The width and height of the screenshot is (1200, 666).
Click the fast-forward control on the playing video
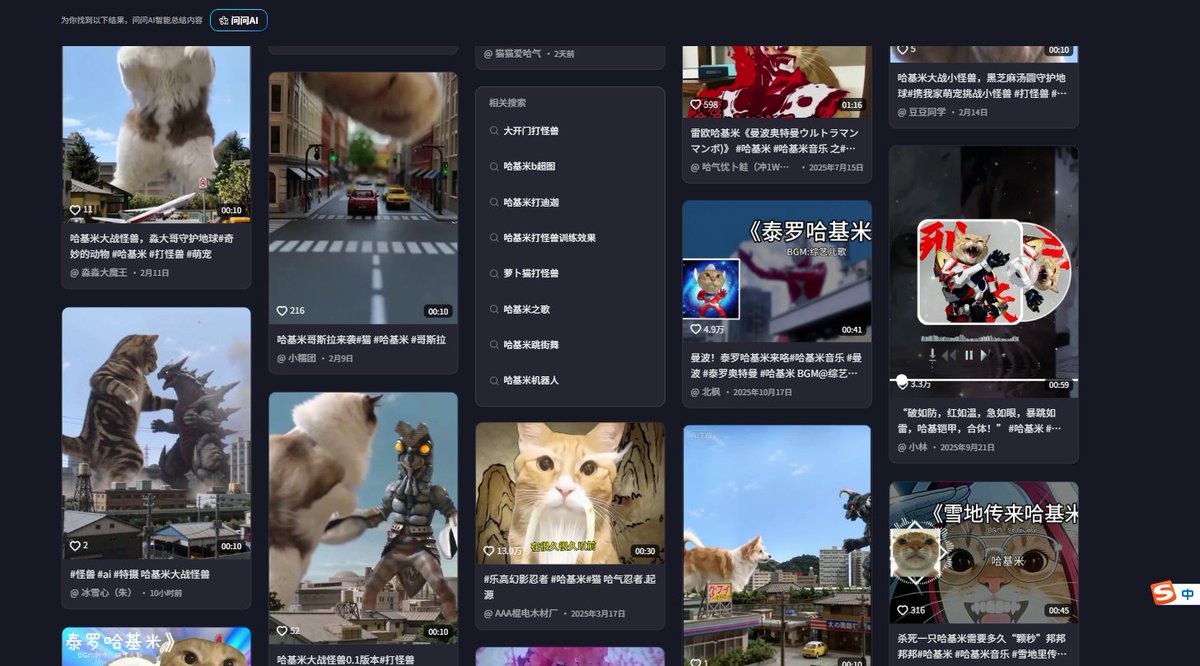[986, 354]
